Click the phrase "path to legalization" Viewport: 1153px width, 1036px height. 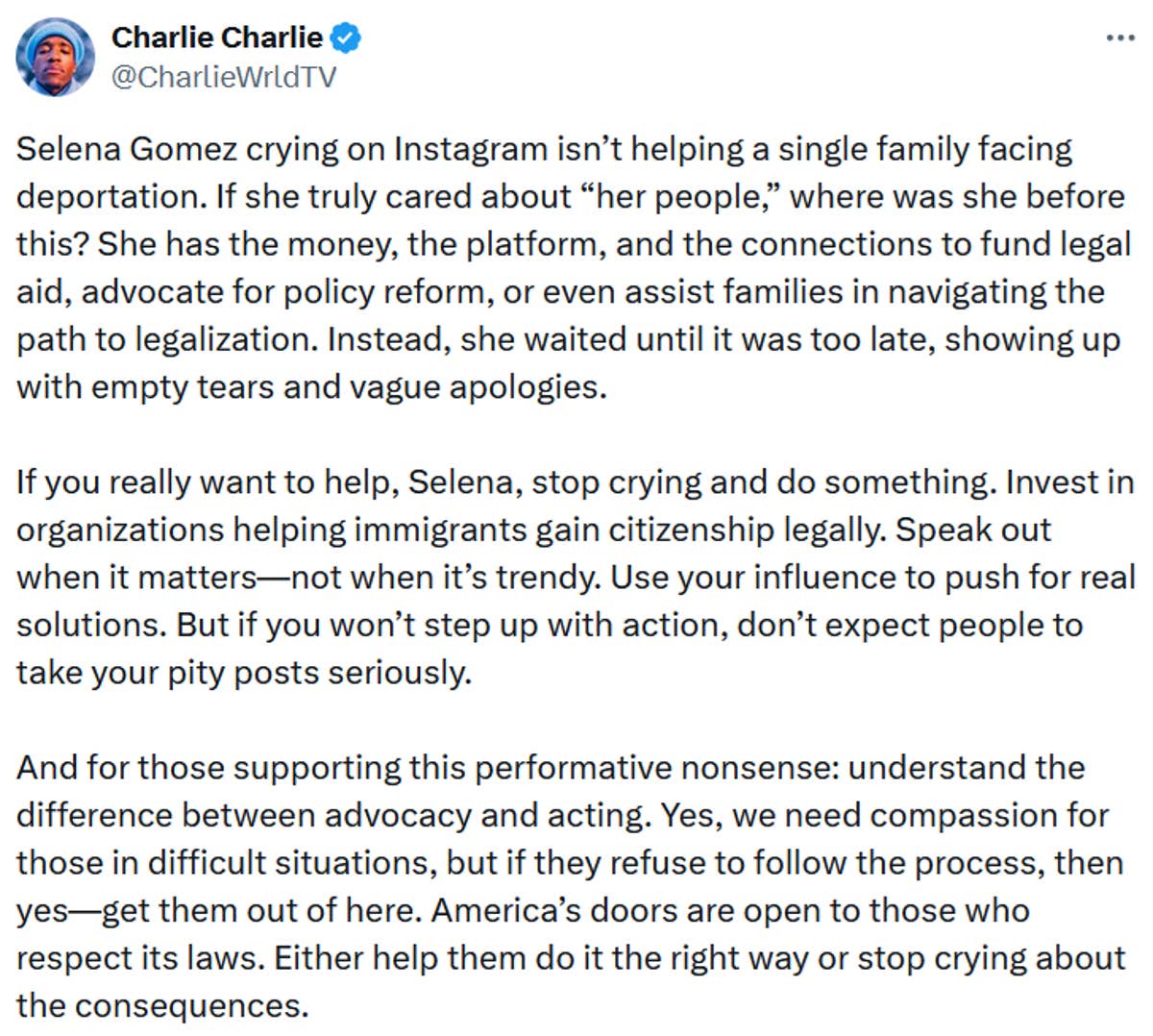[x=161, y=339]
